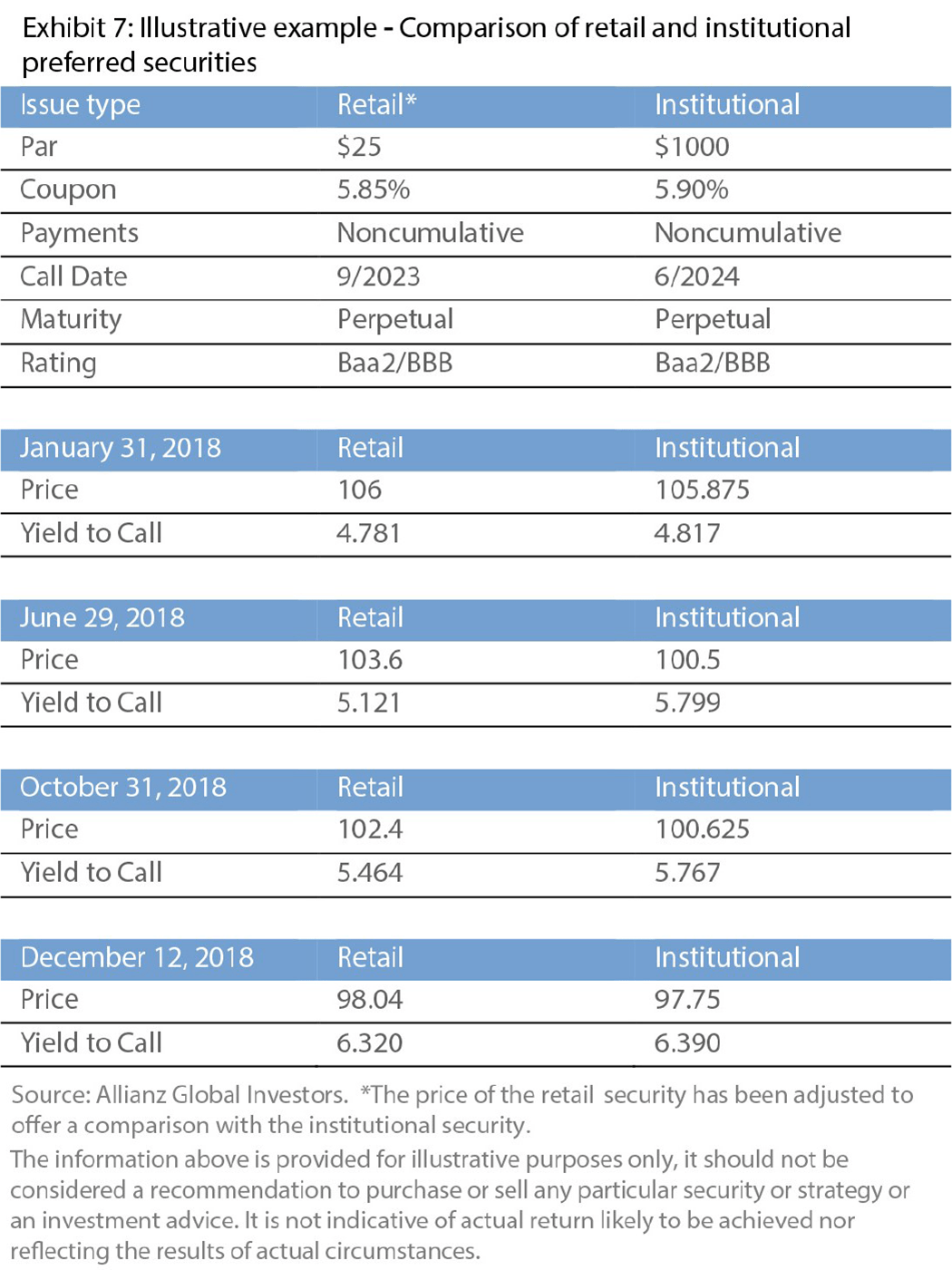
Task: Click the 4.781 yield to call value
Action: (368, 533)
